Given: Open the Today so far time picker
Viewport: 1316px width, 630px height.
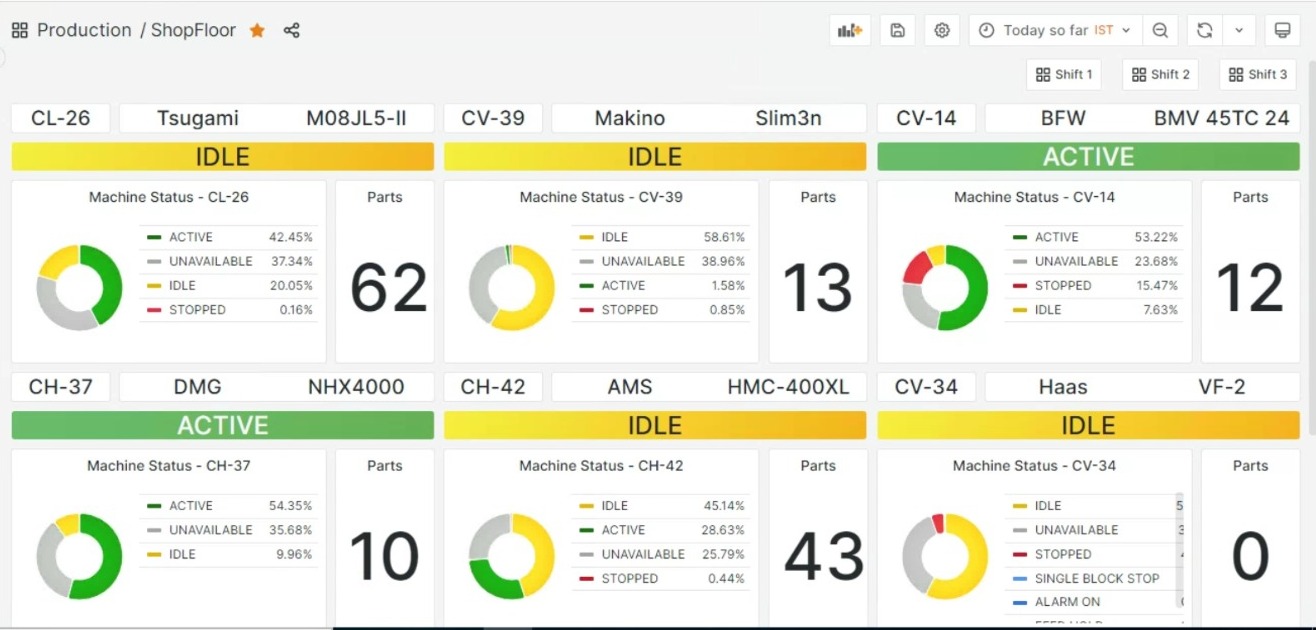Looking at the screenshot, I should click(x=1054, y=30).
